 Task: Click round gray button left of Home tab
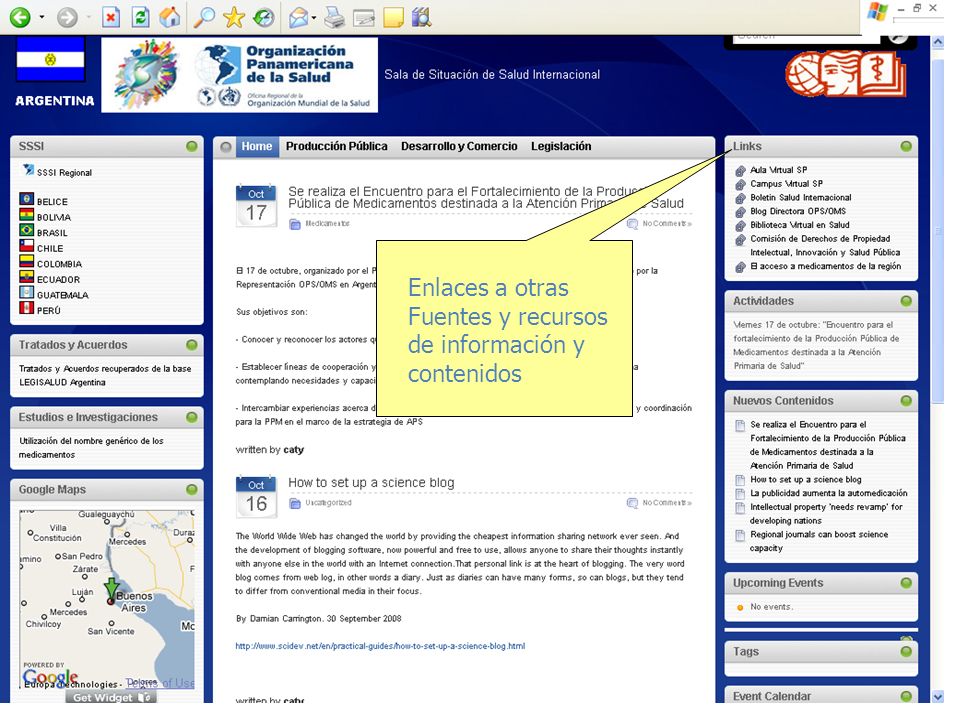[x=226, y=147]
